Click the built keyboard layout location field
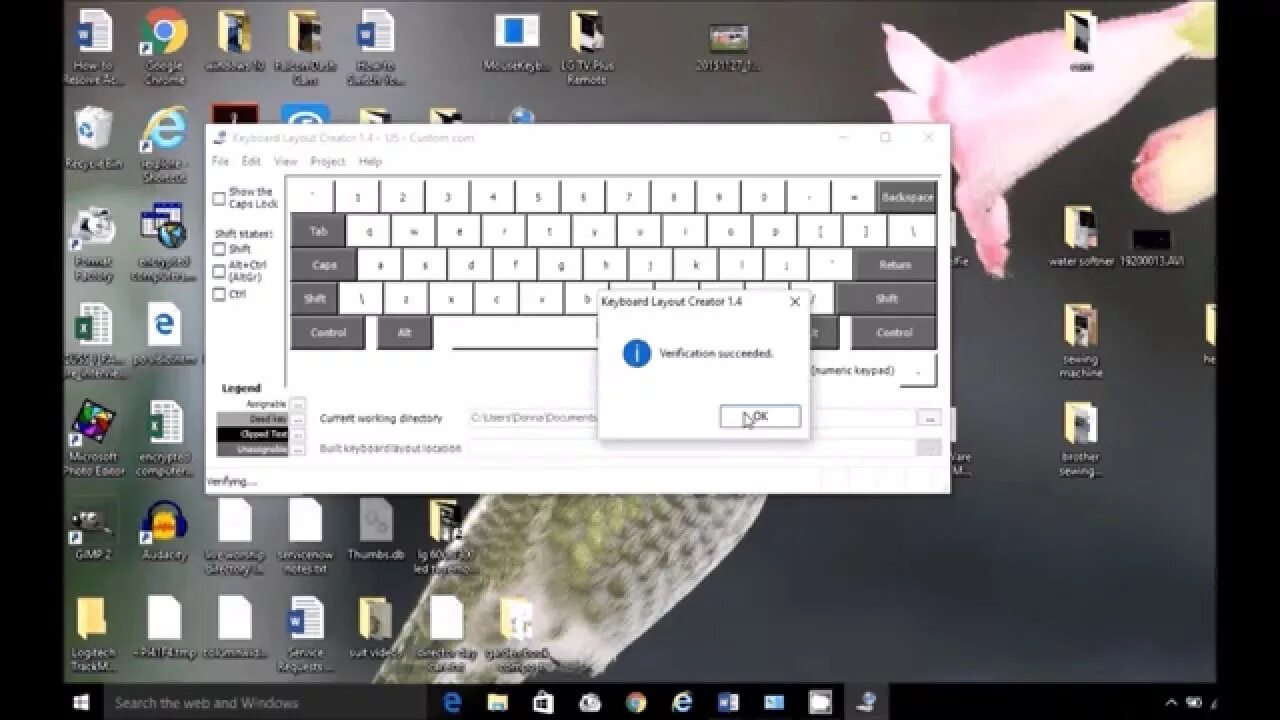This screenshot has height=720, width=1280. [x=692, y=448]
